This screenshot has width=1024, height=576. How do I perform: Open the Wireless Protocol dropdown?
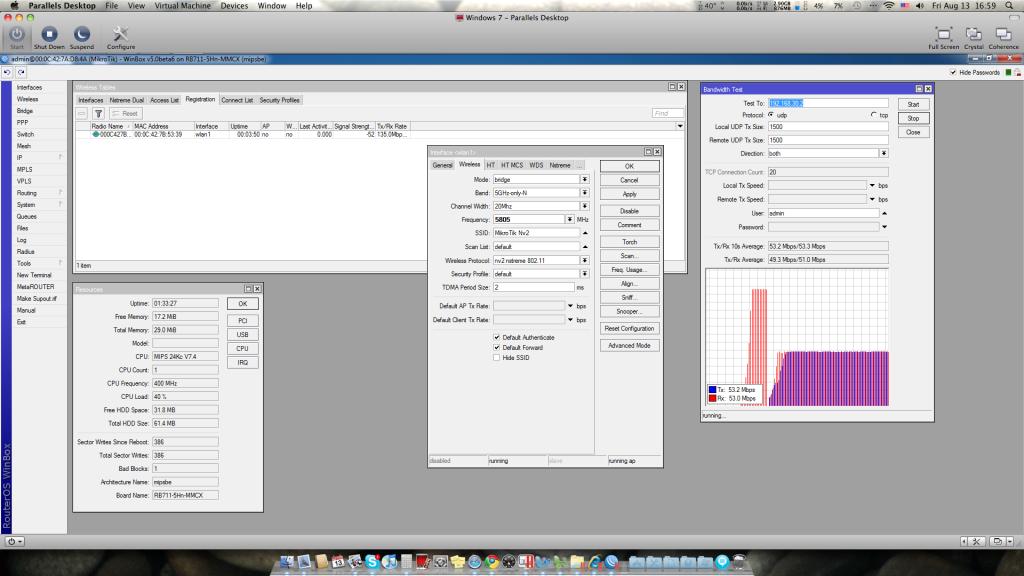(x=584, y=260)
